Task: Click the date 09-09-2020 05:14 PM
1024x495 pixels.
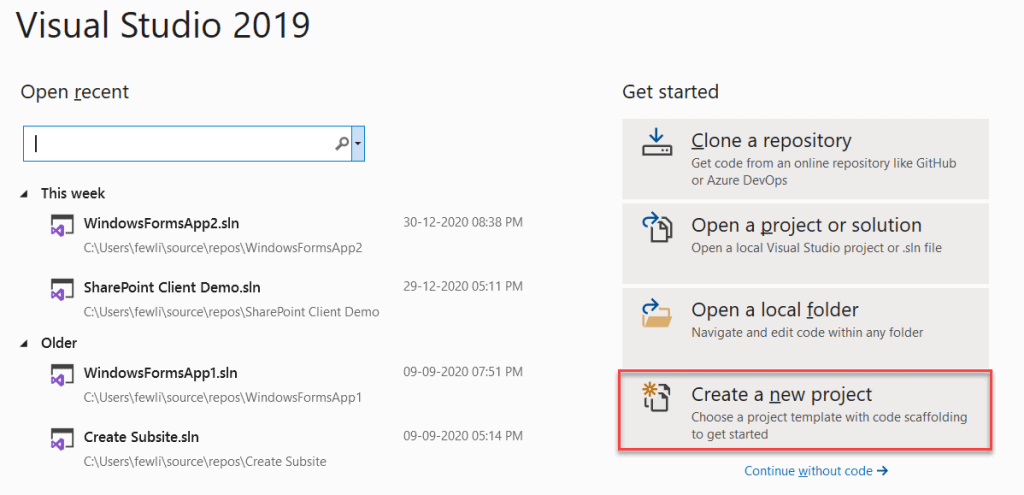Action: pyautogui.click(x=463, y=436)
